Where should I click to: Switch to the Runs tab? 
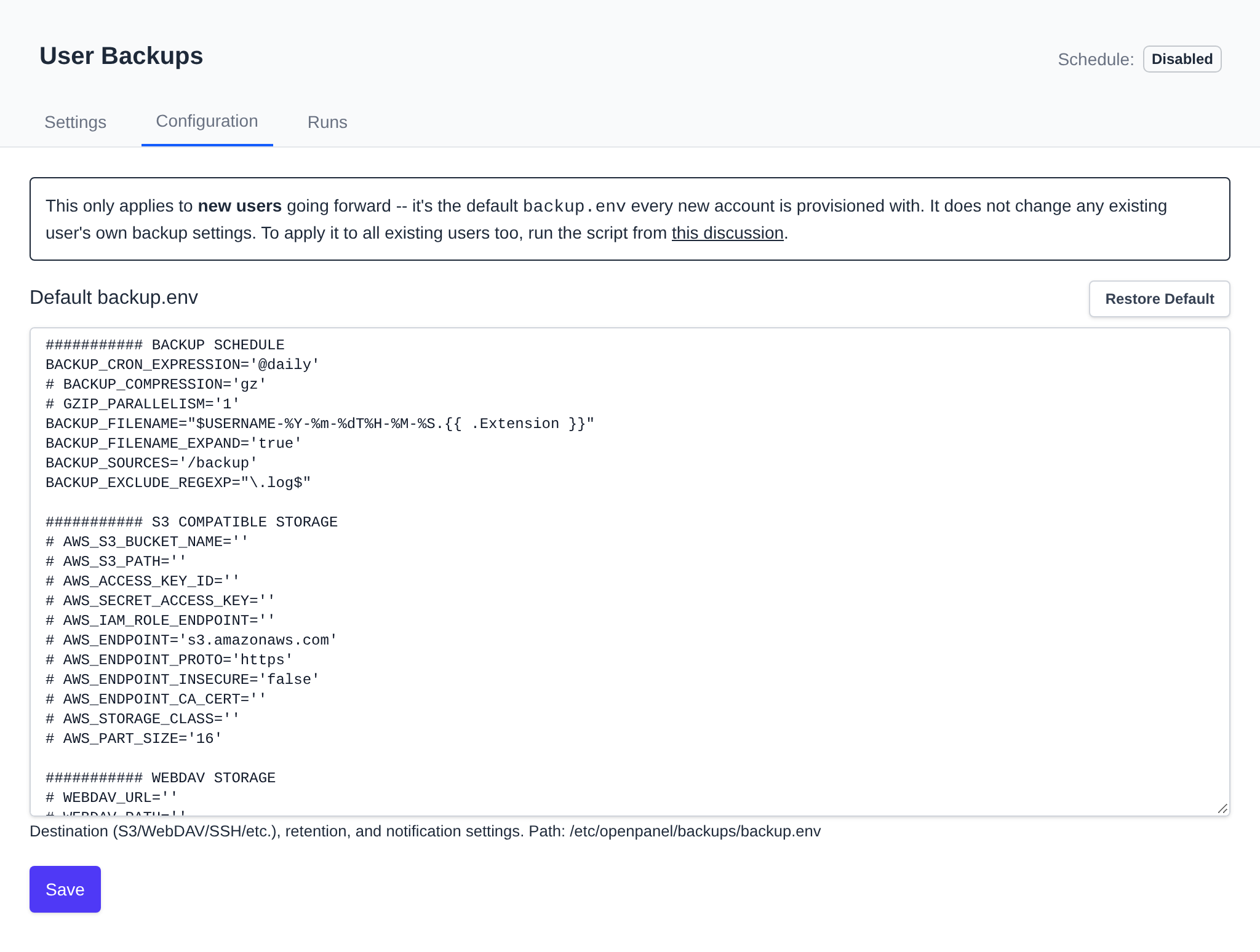pyautogui.click(x=327, y=122)
